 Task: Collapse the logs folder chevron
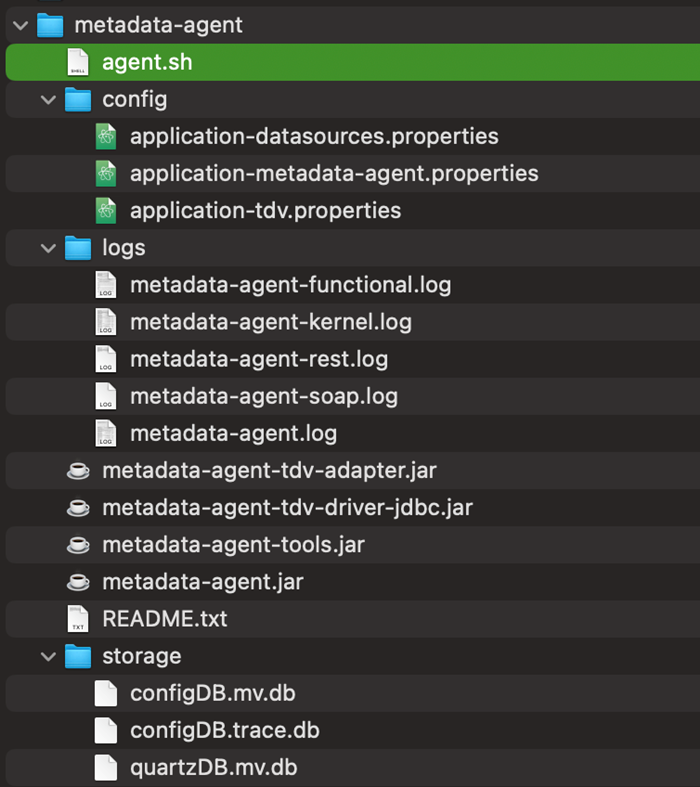(x=48, y=248)
